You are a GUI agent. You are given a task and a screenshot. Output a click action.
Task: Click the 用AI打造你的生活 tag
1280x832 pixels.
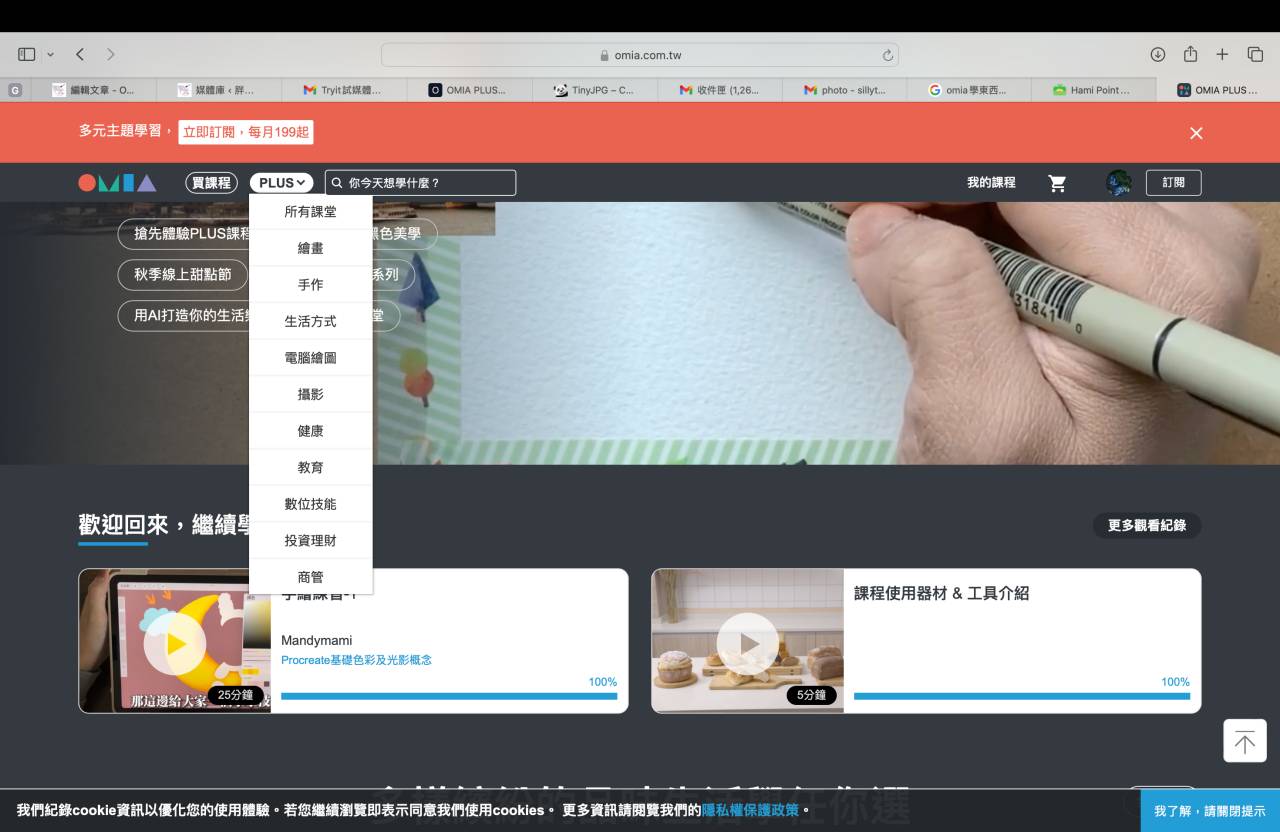[x=184, y=315]
